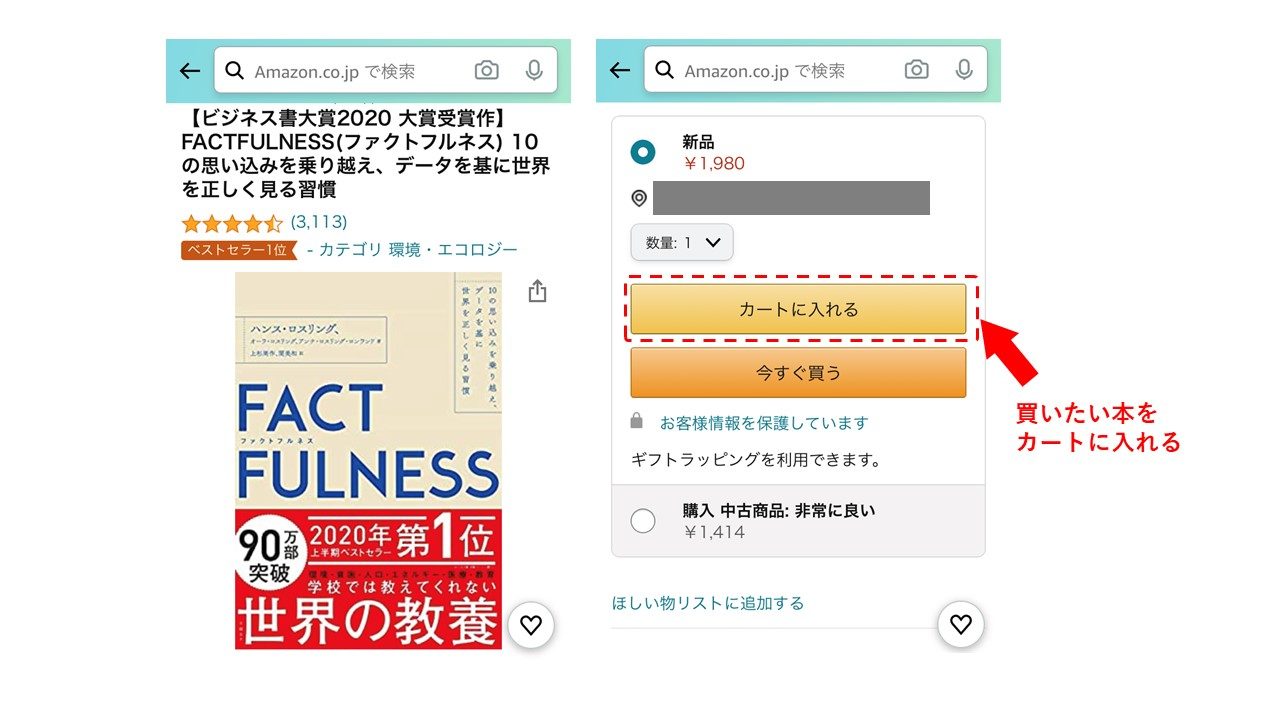Add book with カートに入れる button

click(x=798, y=309)
